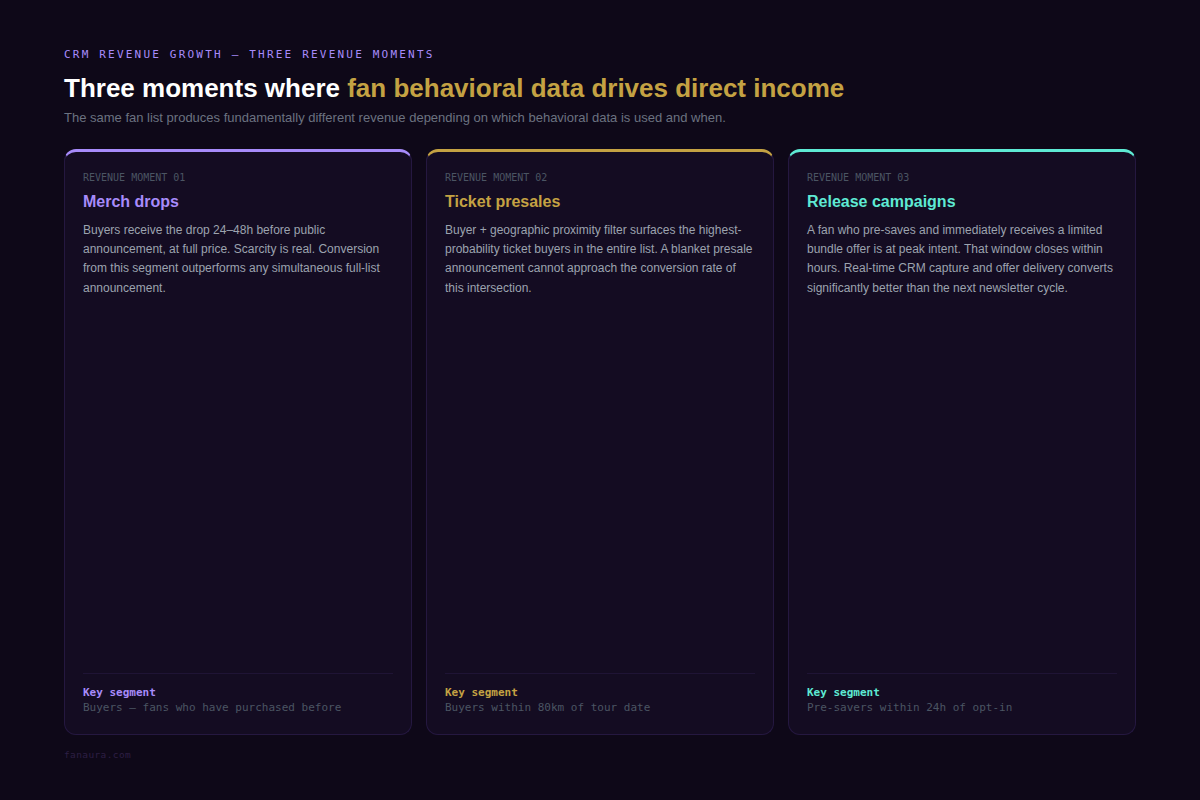The width and height of the screenshot is (1200, 800).
Task: Select the Ticket presales heading
Action: (503, 202)
